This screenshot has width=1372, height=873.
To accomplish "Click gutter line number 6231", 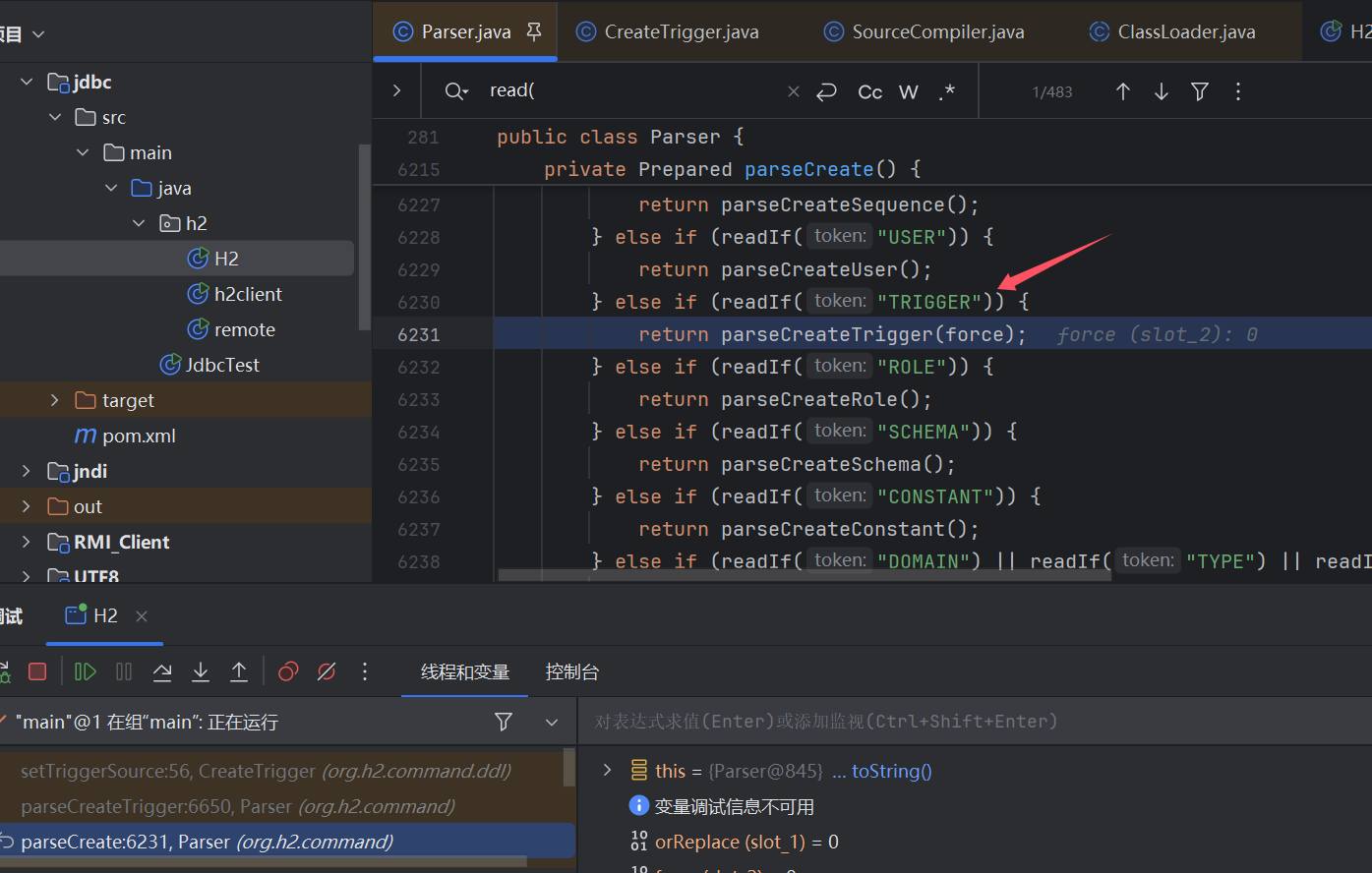I will click(x=418, y=334).
